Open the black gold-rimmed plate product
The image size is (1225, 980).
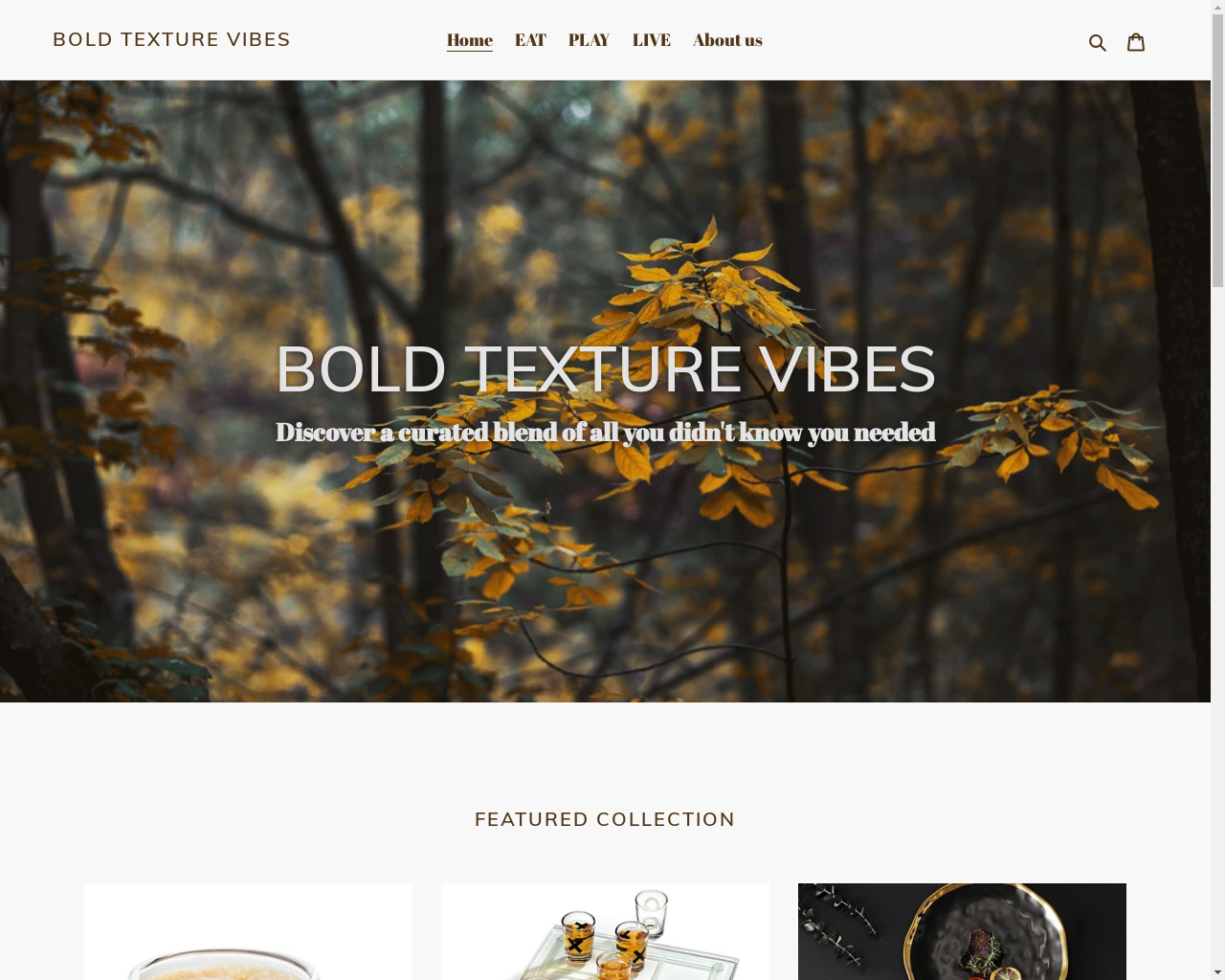pos(962,931)
